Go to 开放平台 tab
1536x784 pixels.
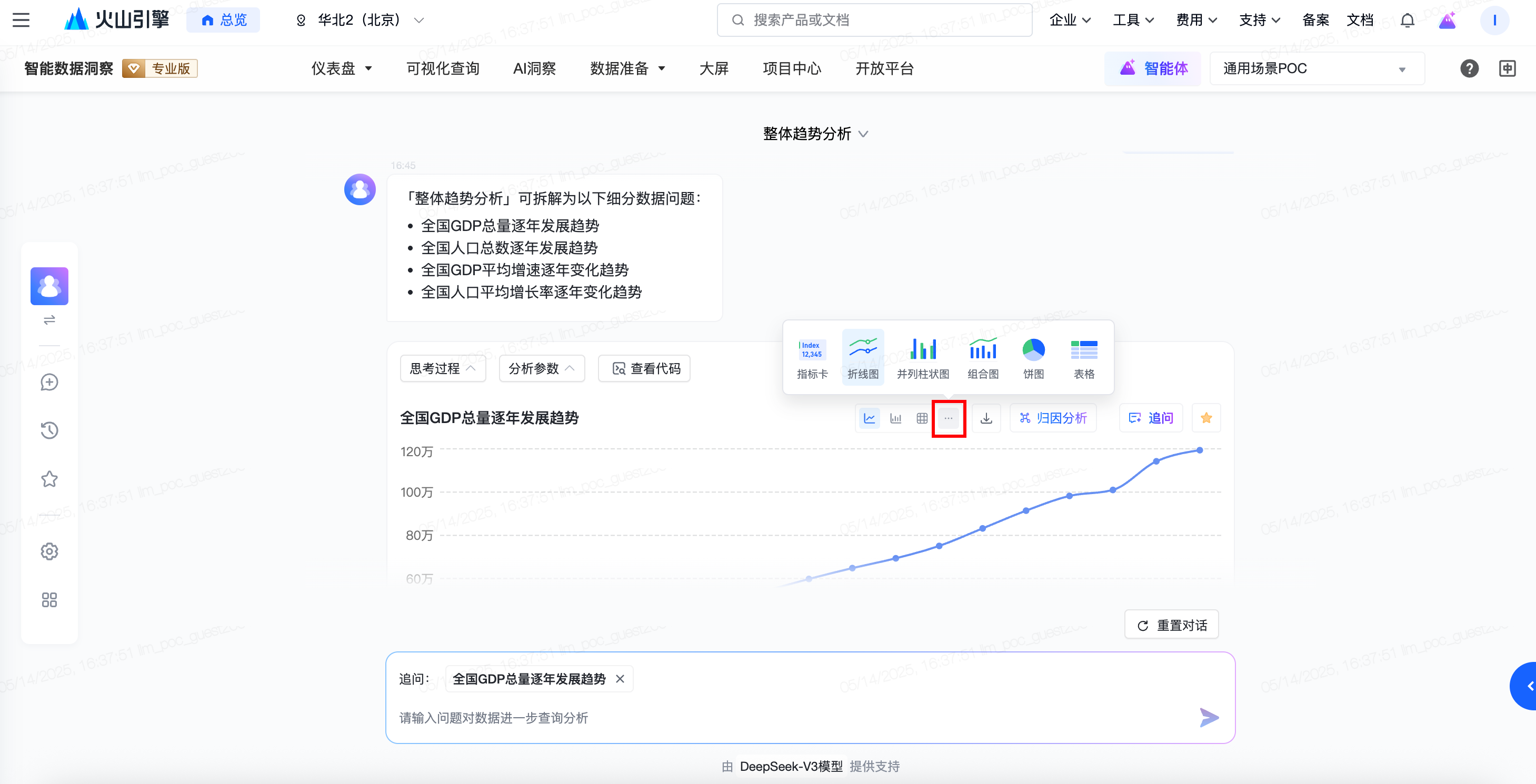pos(884,68)
